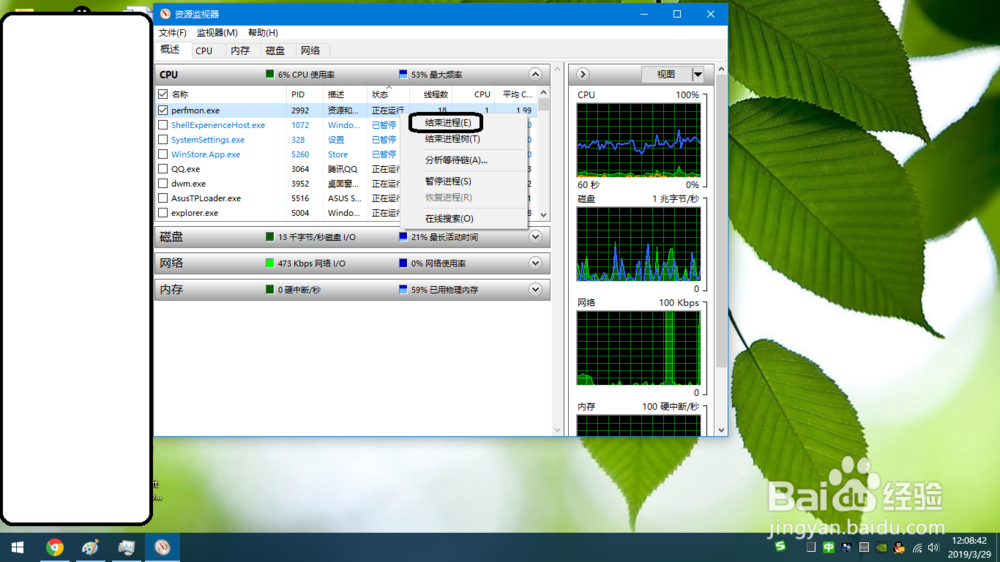Click PID 5260 of WinStore.App.exe
1000x562 pixels.
click(x=300, y=154)
